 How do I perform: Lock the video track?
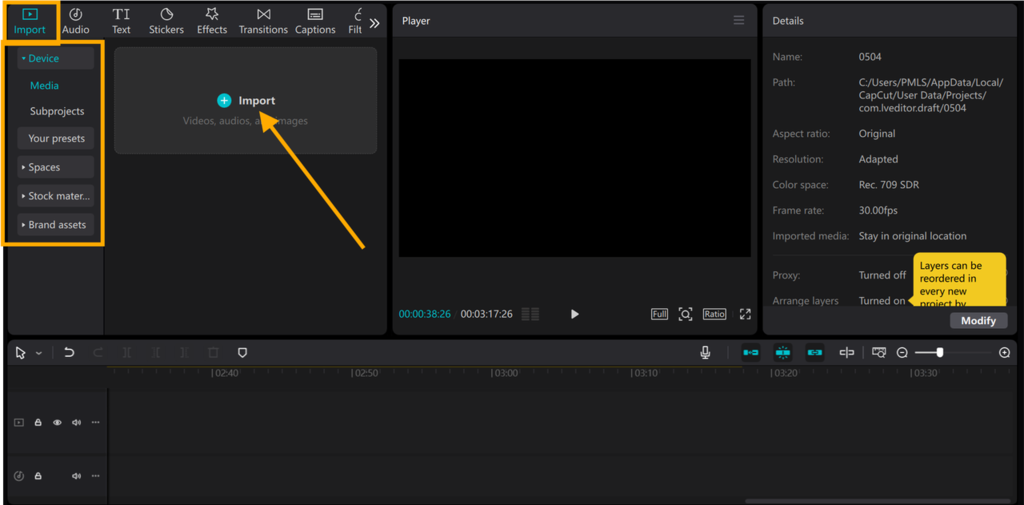pyautogui.click(x=38, y=423)
